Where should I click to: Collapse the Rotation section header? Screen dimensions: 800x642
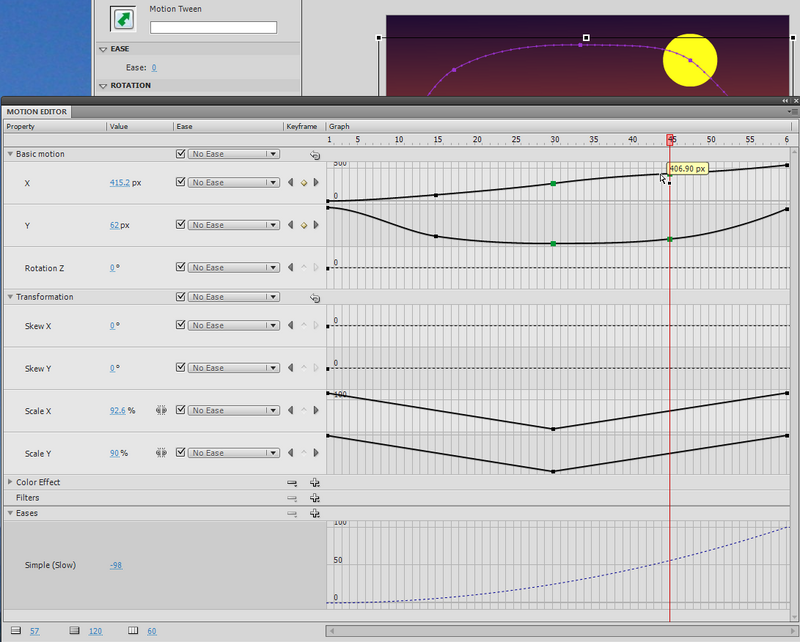(103, 86)
